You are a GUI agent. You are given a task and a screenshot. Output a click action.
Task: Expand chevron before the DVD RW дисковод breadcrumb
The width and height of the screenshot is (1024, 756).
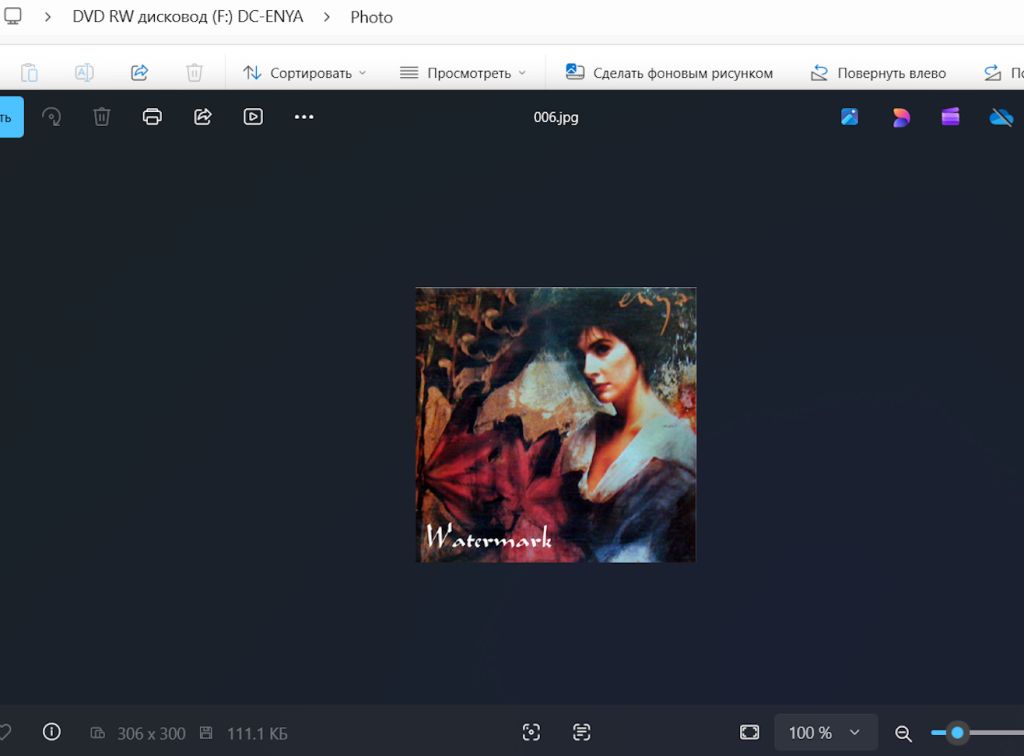tap(48, 17)
